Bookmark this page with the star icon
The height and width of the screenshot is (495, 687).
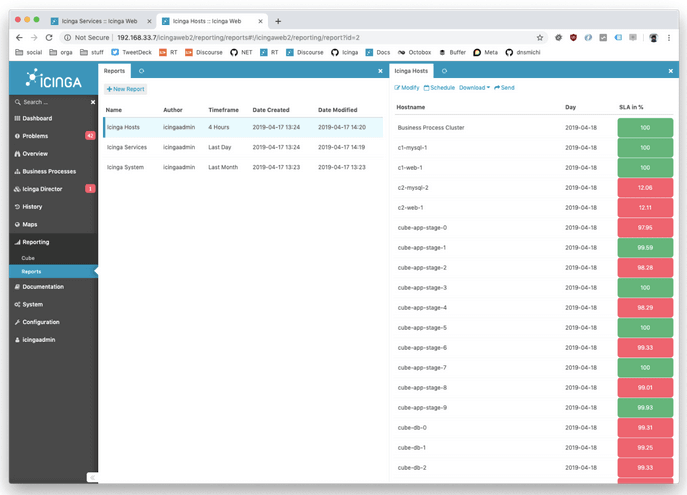pos(540,38)
